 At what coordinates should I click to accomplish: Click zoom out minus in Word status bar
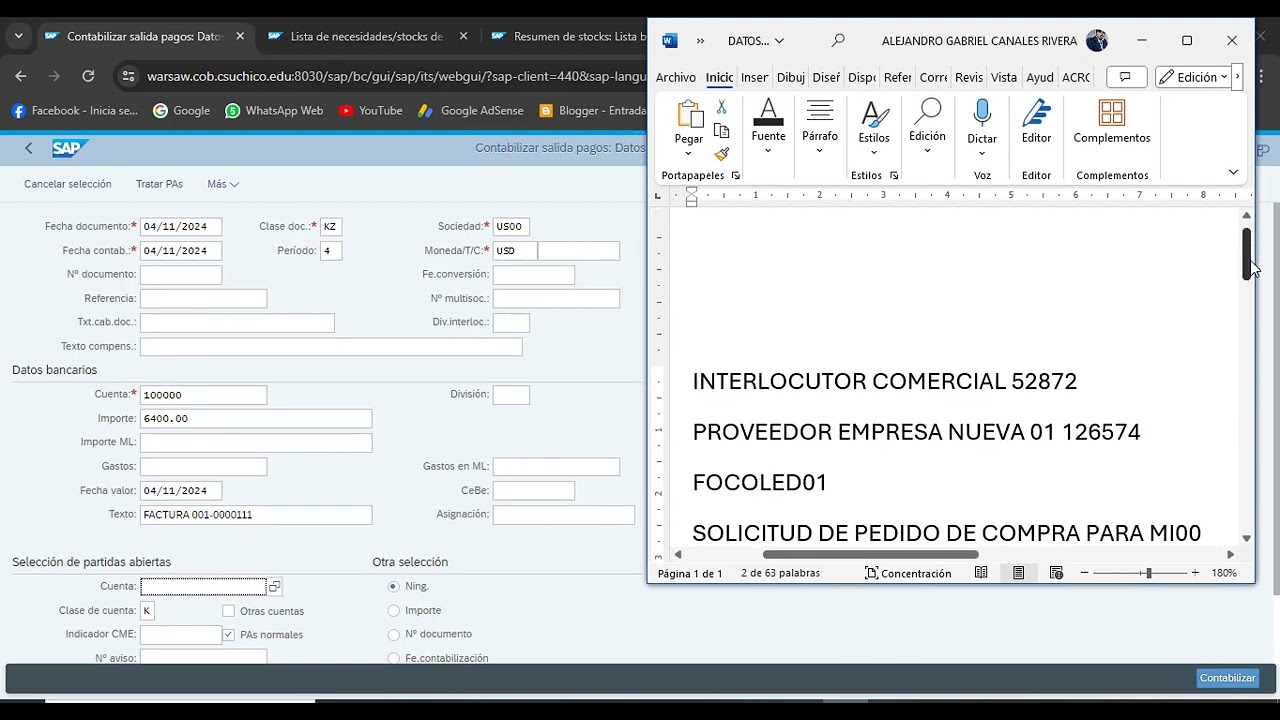click(x=1085, y=573)
